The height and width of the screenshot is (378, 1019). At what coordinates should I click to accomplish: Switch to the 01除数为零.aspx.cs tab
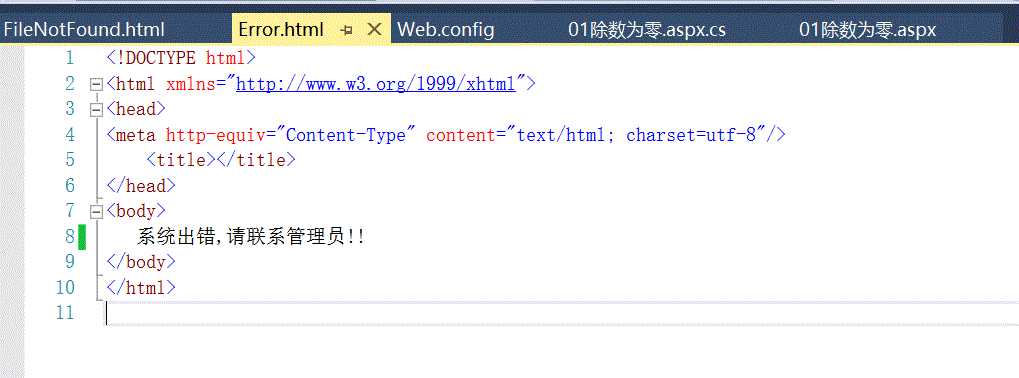pos(647,30)
